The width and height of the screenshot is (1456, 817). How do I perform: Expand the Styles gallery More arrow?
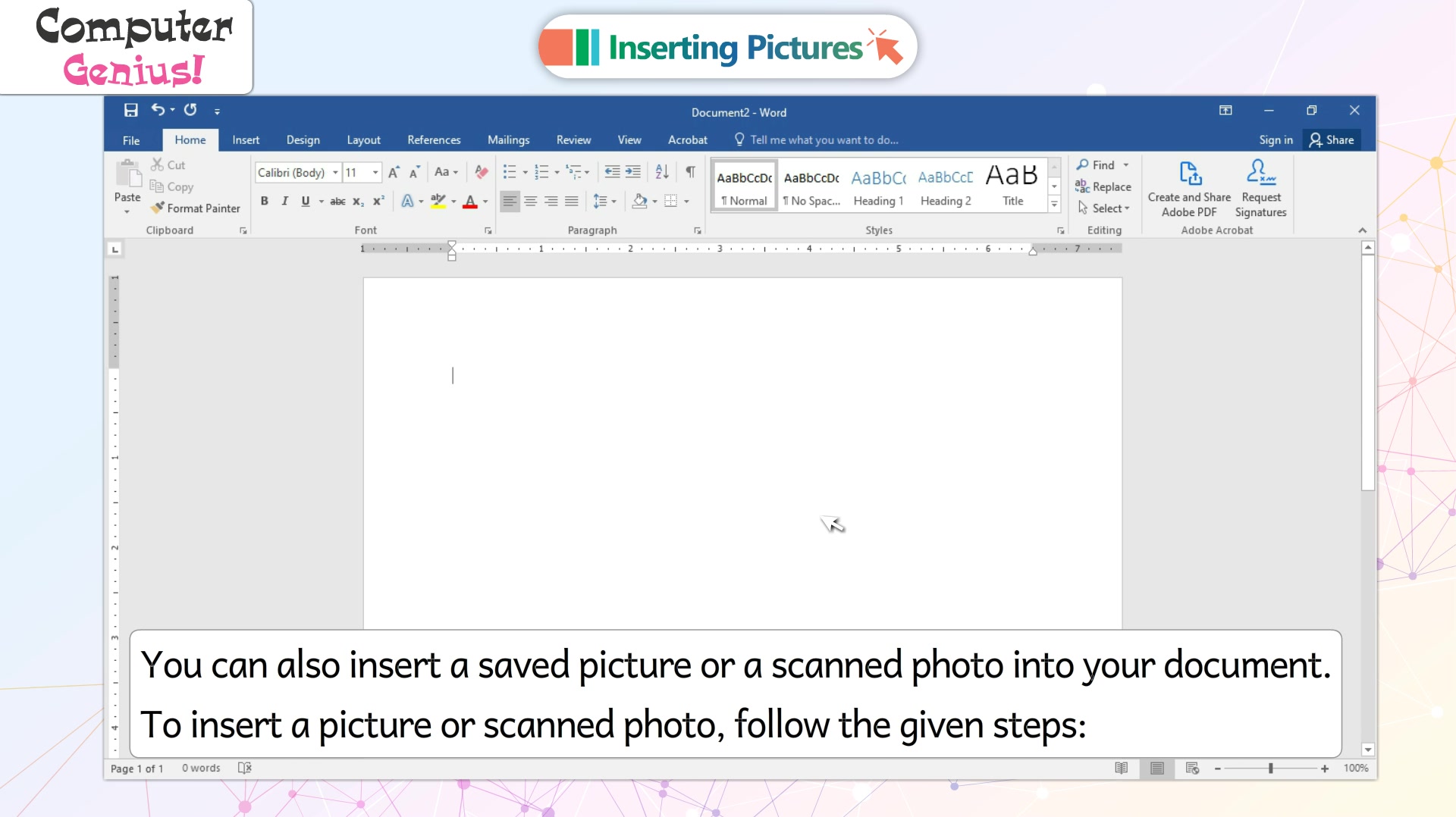1054,204
